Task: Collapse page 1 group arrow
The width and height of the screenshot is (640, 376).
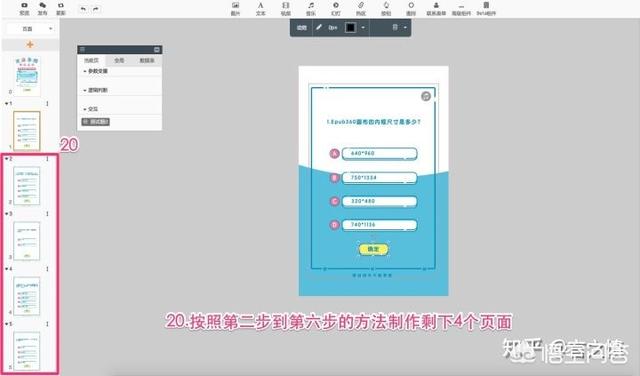Action: tap(7, 104)
